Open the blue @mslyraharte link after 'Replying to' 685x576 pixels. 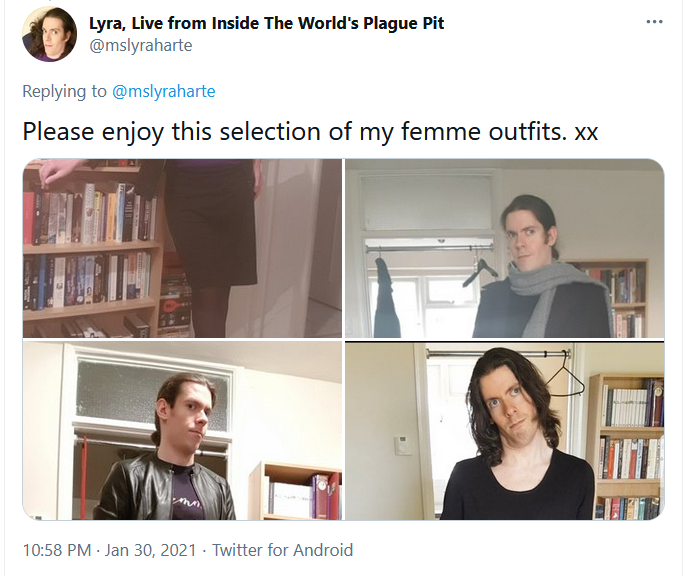click(164, 91)
